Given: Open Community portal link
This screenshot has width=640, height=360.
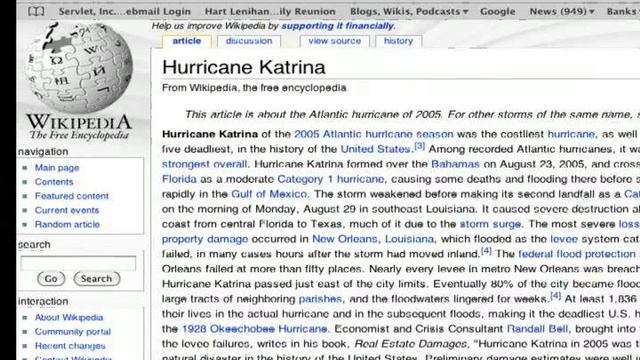Looking at the screenshot, I should click(x=73, y=332).
